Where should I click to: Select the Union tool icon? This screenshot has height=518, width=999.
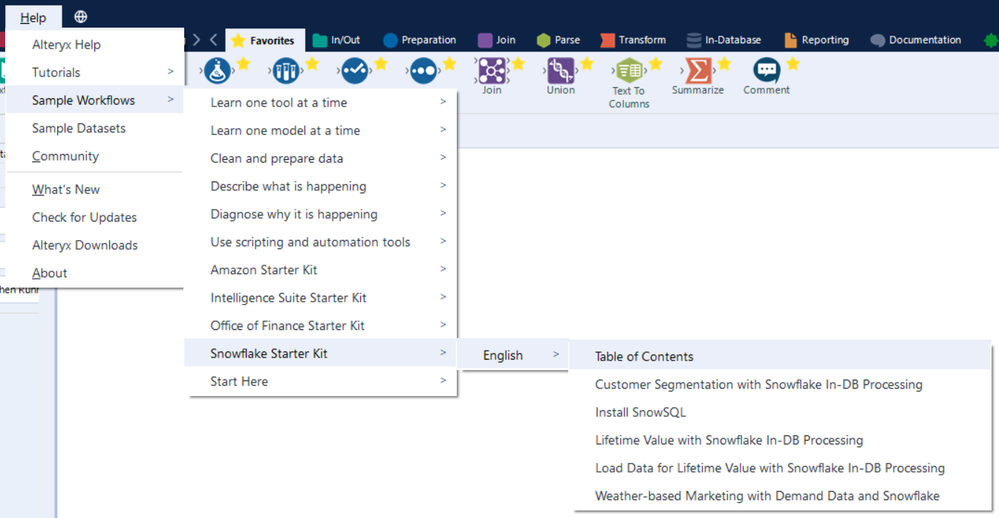(561, 70)
